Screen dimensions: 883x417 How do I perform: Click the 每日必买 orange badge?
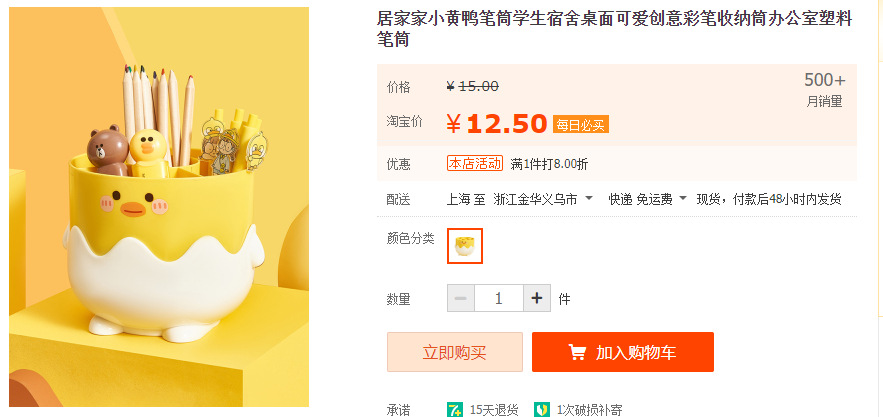point(581,125)
